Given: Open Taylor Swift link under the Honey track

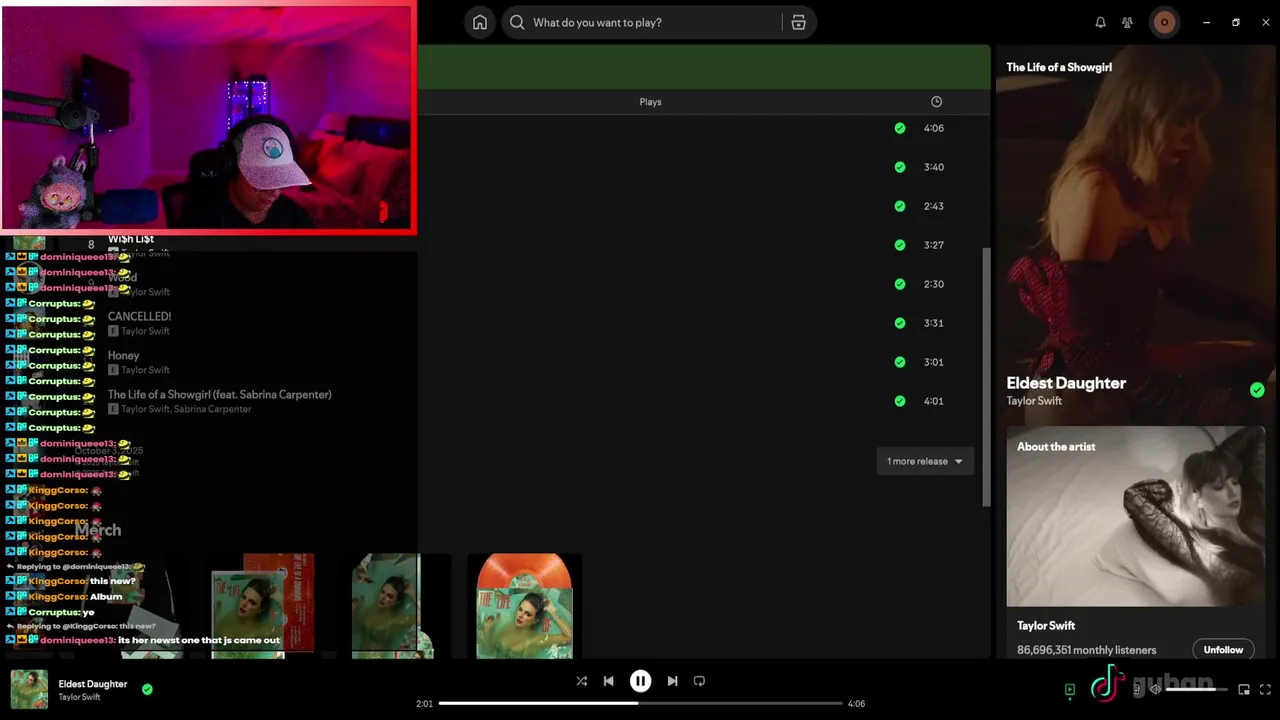Looking at the screenshot, I should click(145, 370).
